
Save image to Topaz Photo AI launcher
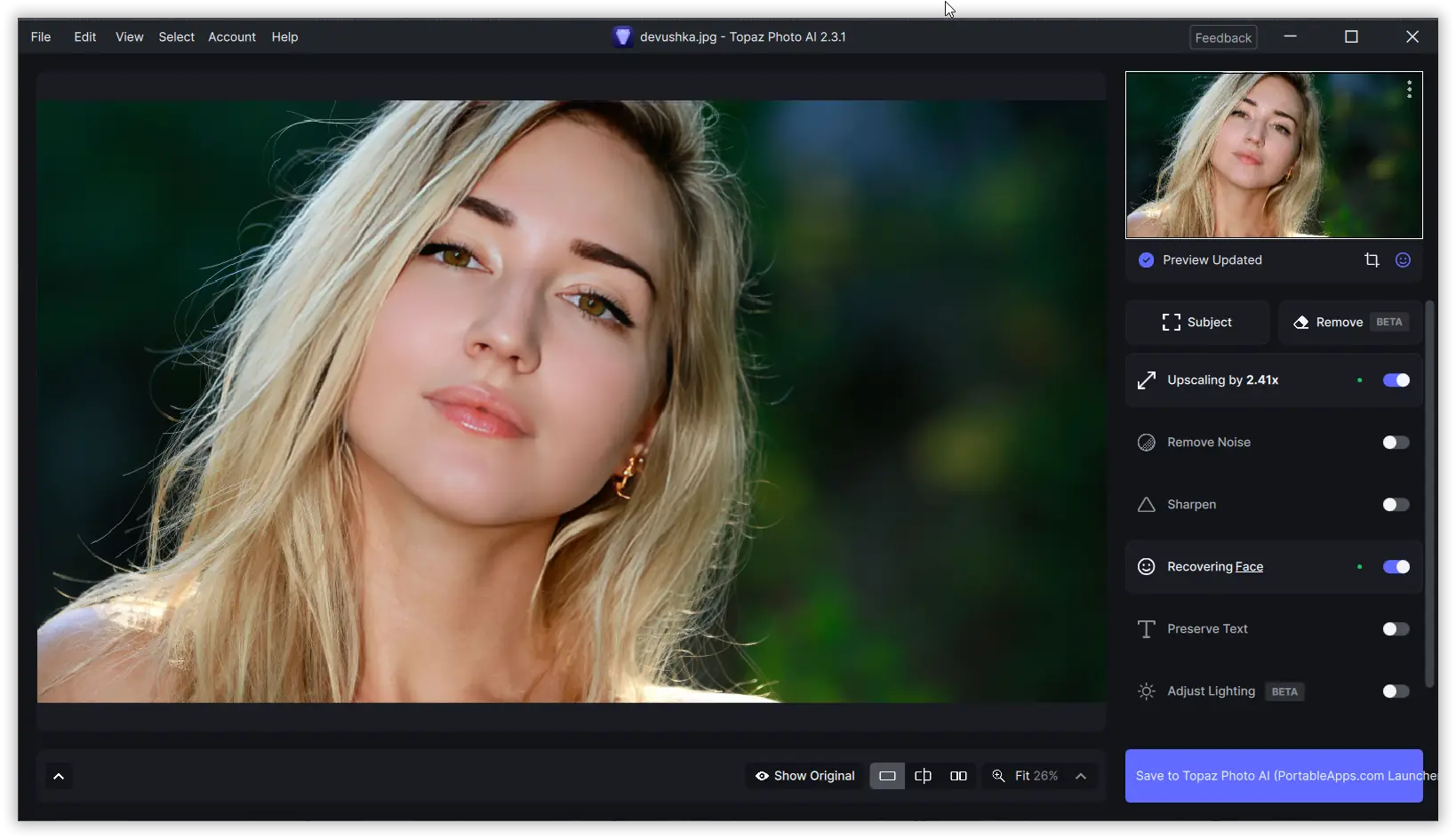pyautogui.click(x=1273, y=775)
